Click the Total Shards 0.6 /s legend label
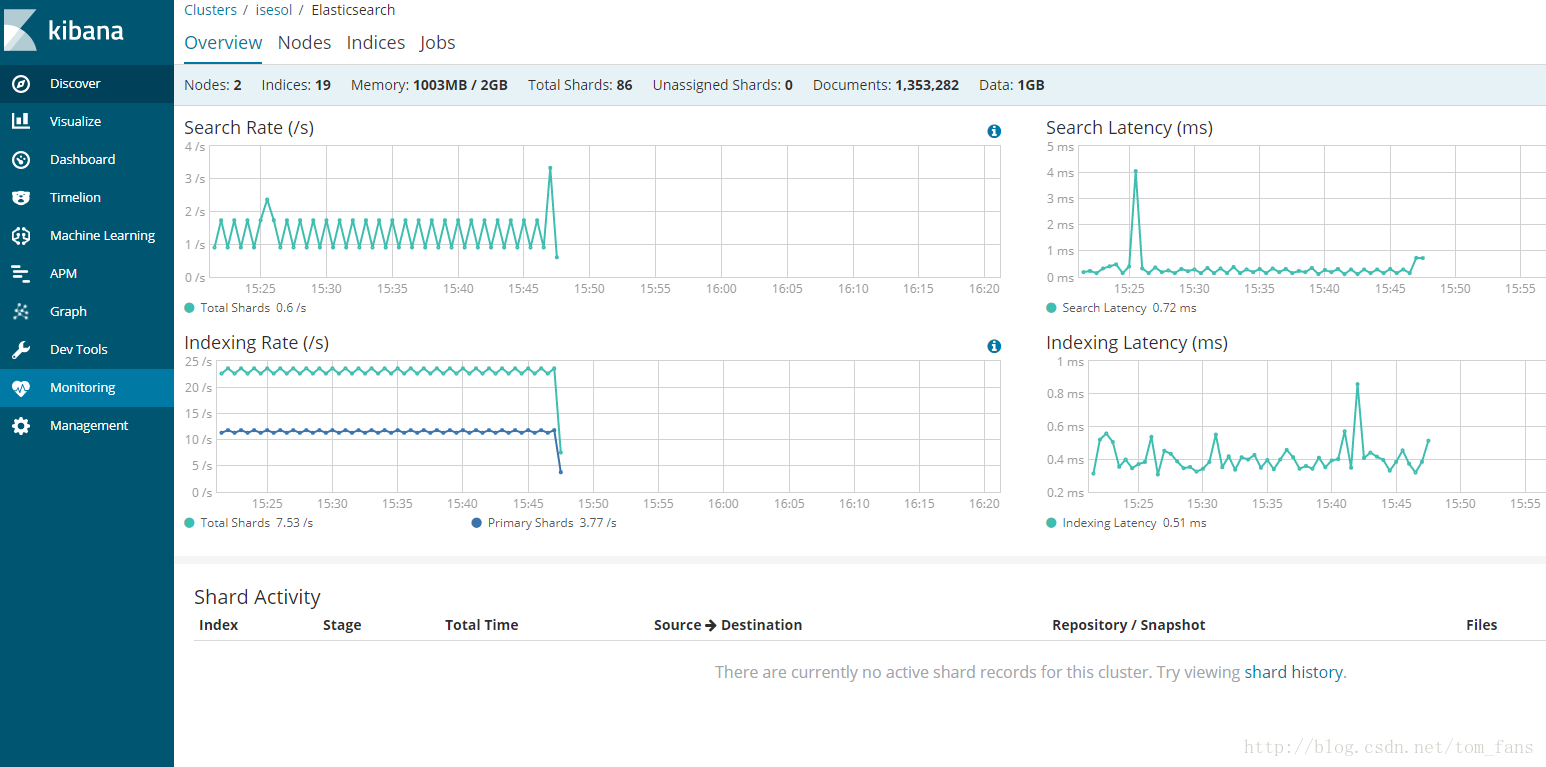Image resolution: width=1546 pixels, height=767 pixels. 253,308
